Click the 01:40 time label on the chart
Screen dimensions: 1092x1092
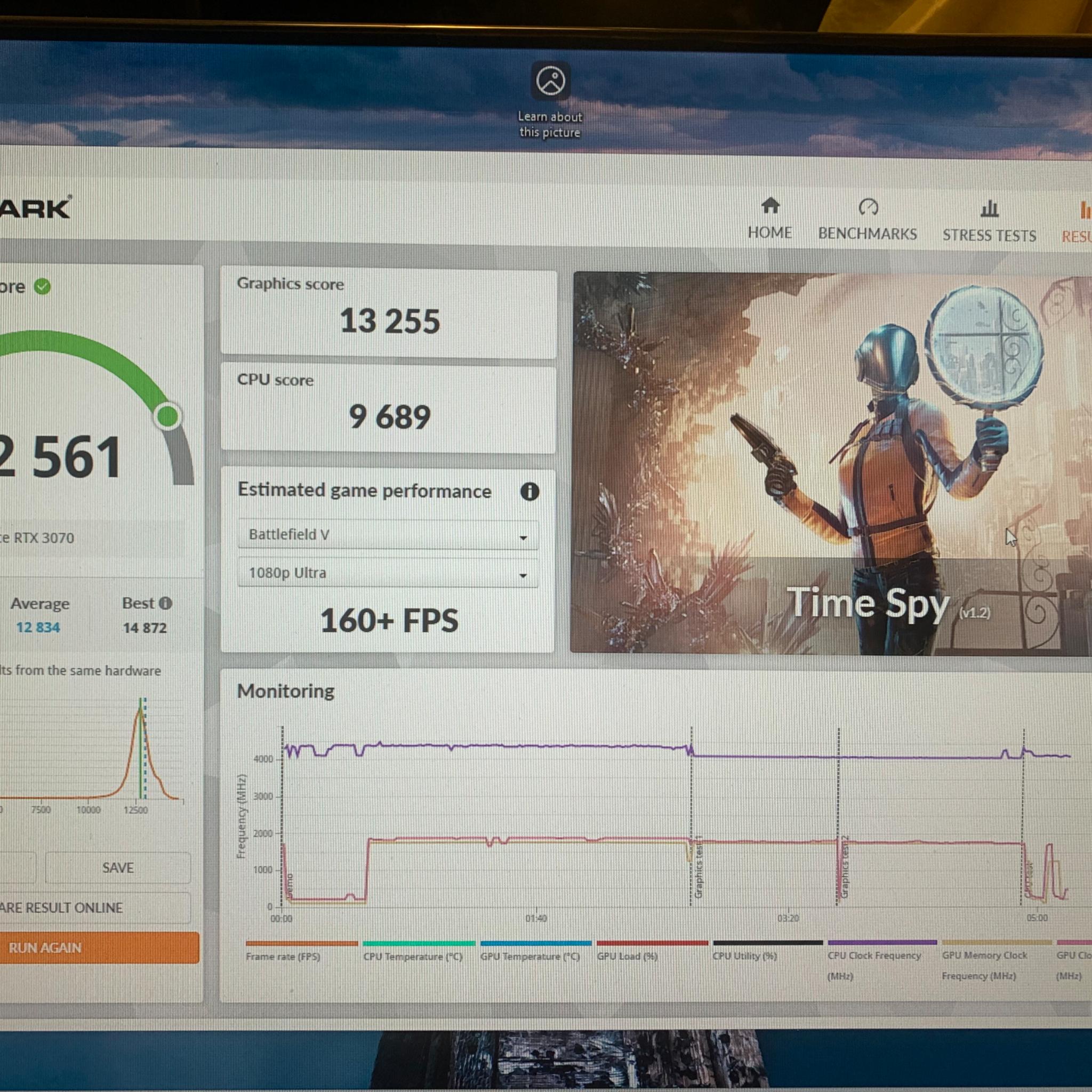tap(536, 918)
